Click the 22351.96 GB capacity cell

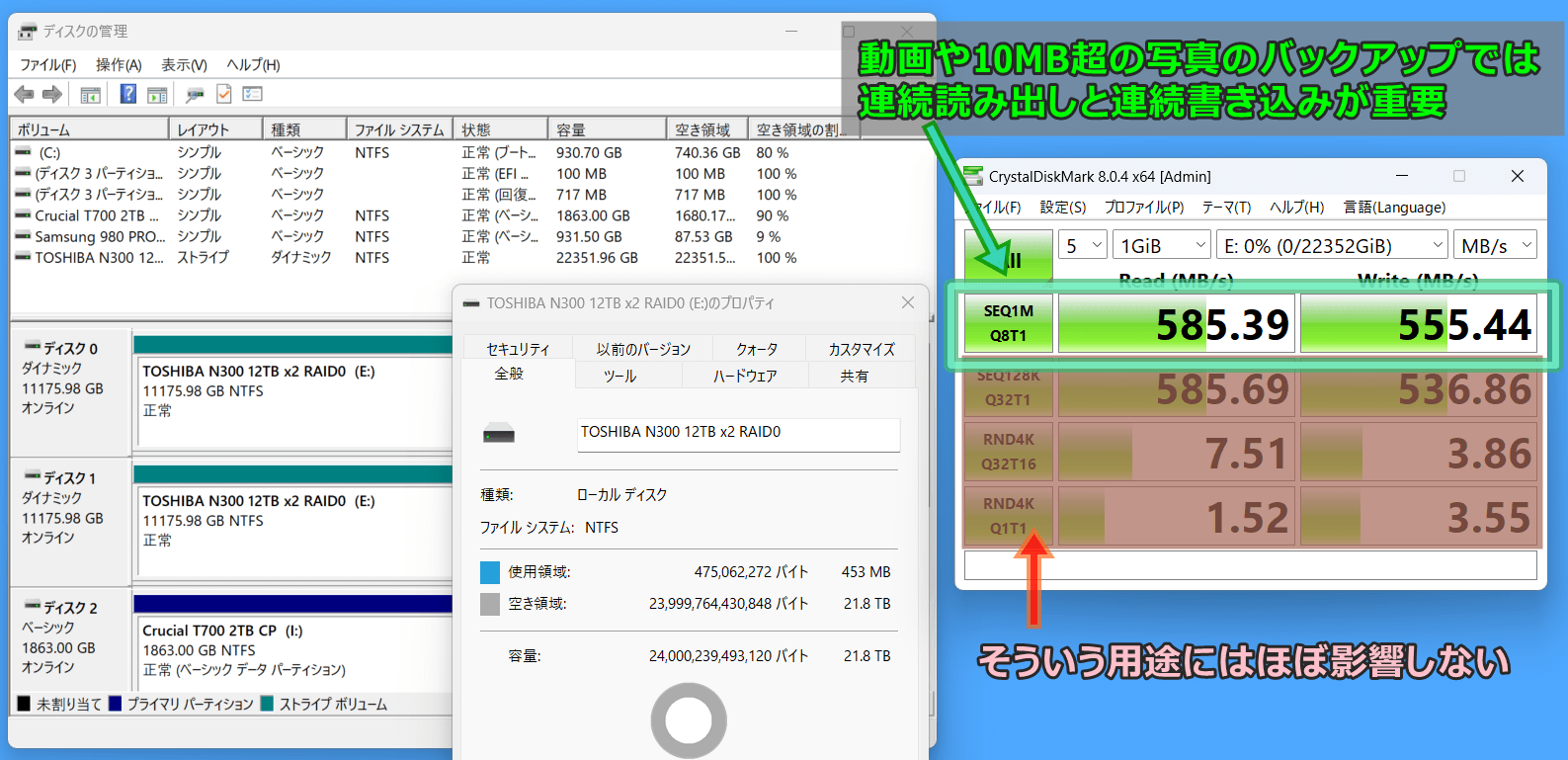pos(598,257)
